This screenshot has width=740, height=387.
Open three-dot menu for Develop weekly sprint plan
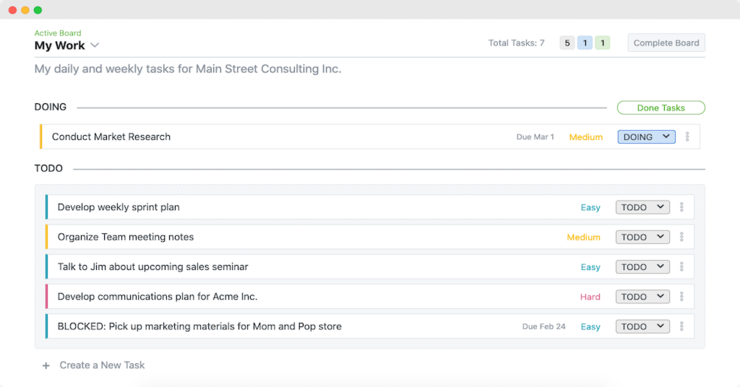(x=681, y=207)
